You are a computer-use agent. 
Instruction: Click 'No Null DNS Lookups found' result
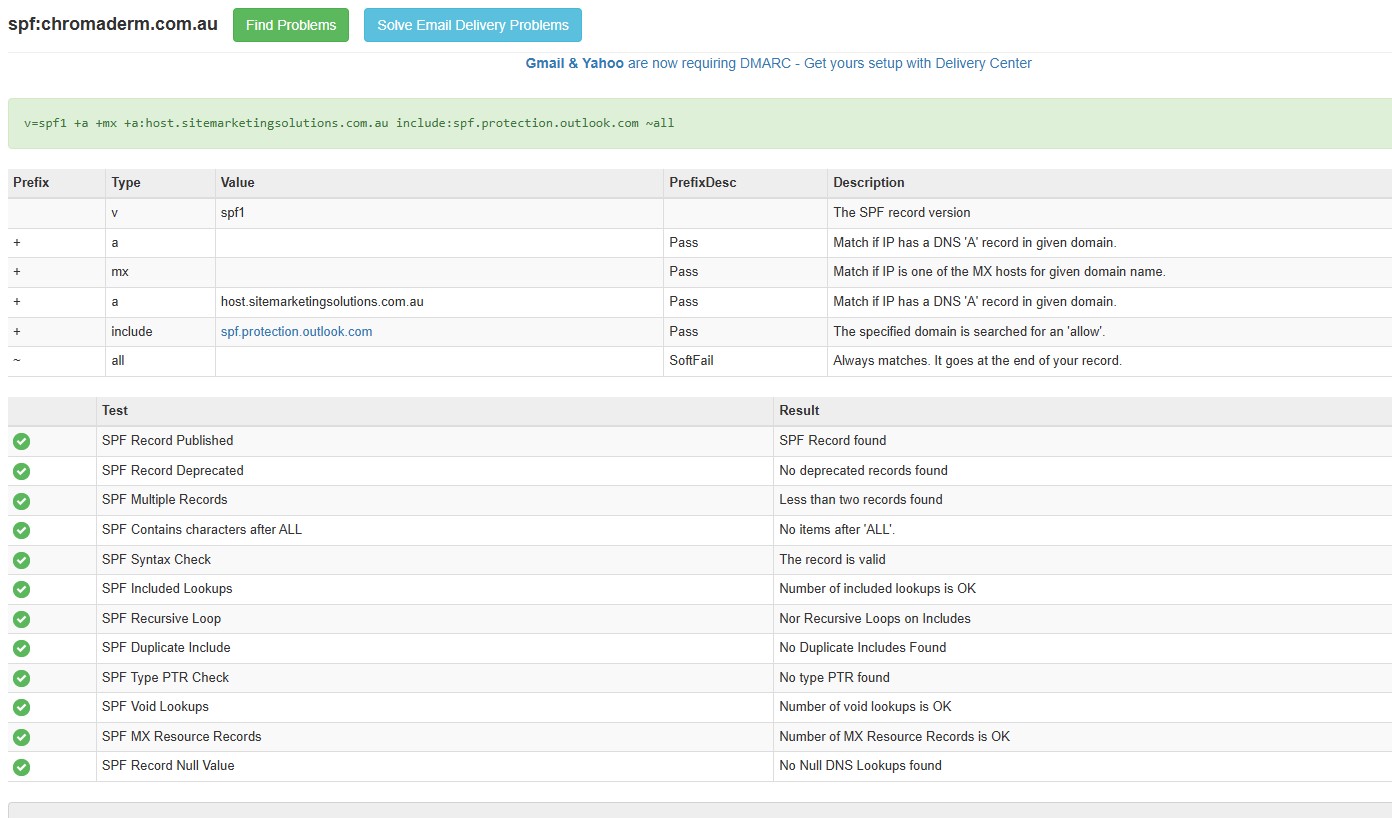(860, 766)
